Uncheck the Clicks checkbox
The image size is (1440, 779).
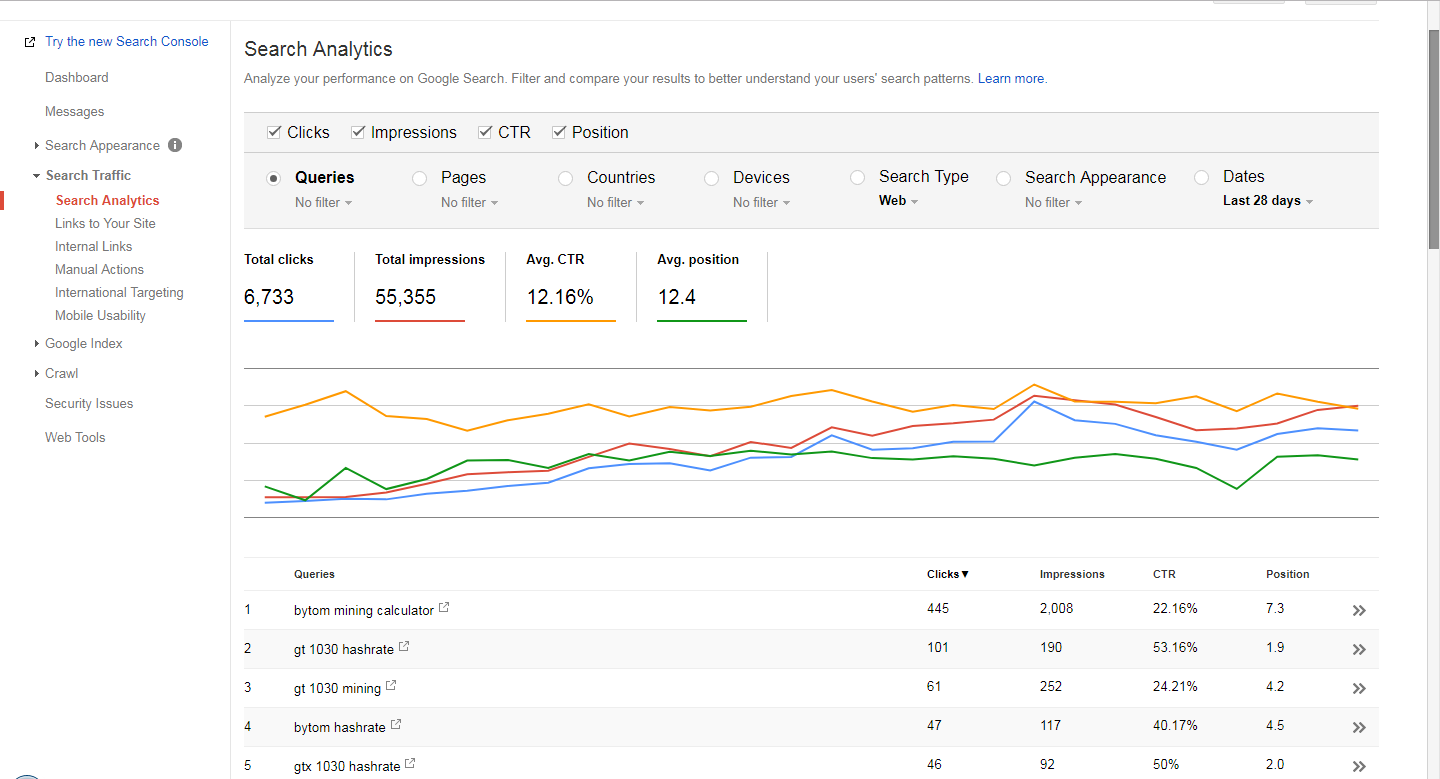coord(274,132)
